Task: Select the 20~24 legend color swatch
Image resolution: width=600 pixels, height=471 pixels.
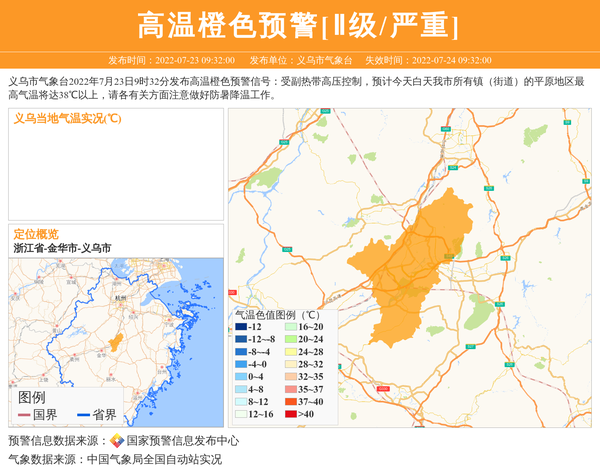Action: (289, 340)
